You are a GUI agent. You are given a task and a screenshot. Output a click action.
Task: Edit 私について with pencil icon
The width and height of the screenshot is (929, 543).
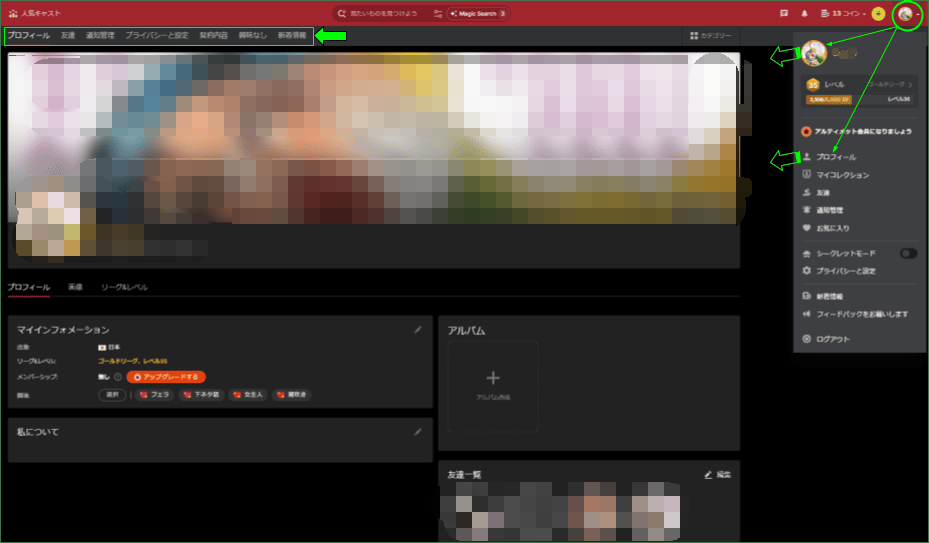418,432
